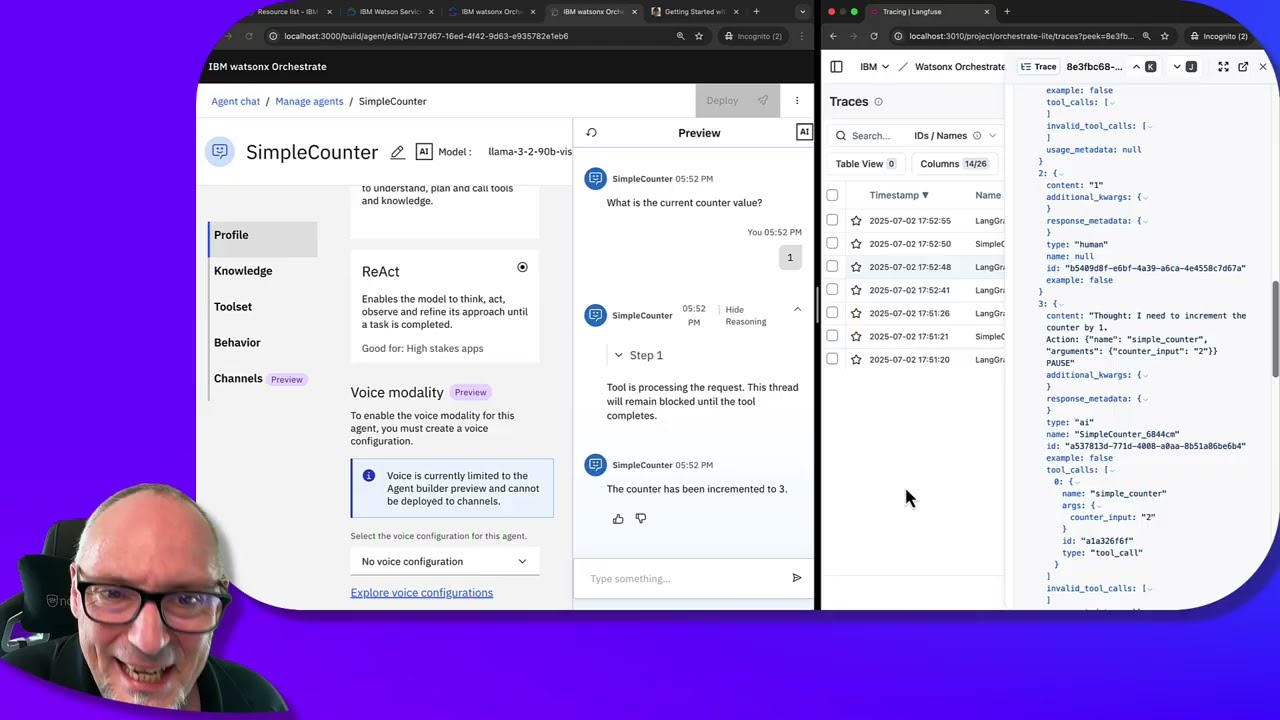The width and height of the screenshot is (1280, 720).
Task: Click the localhost:3000 address bar
Action: (x=470, y=36)
